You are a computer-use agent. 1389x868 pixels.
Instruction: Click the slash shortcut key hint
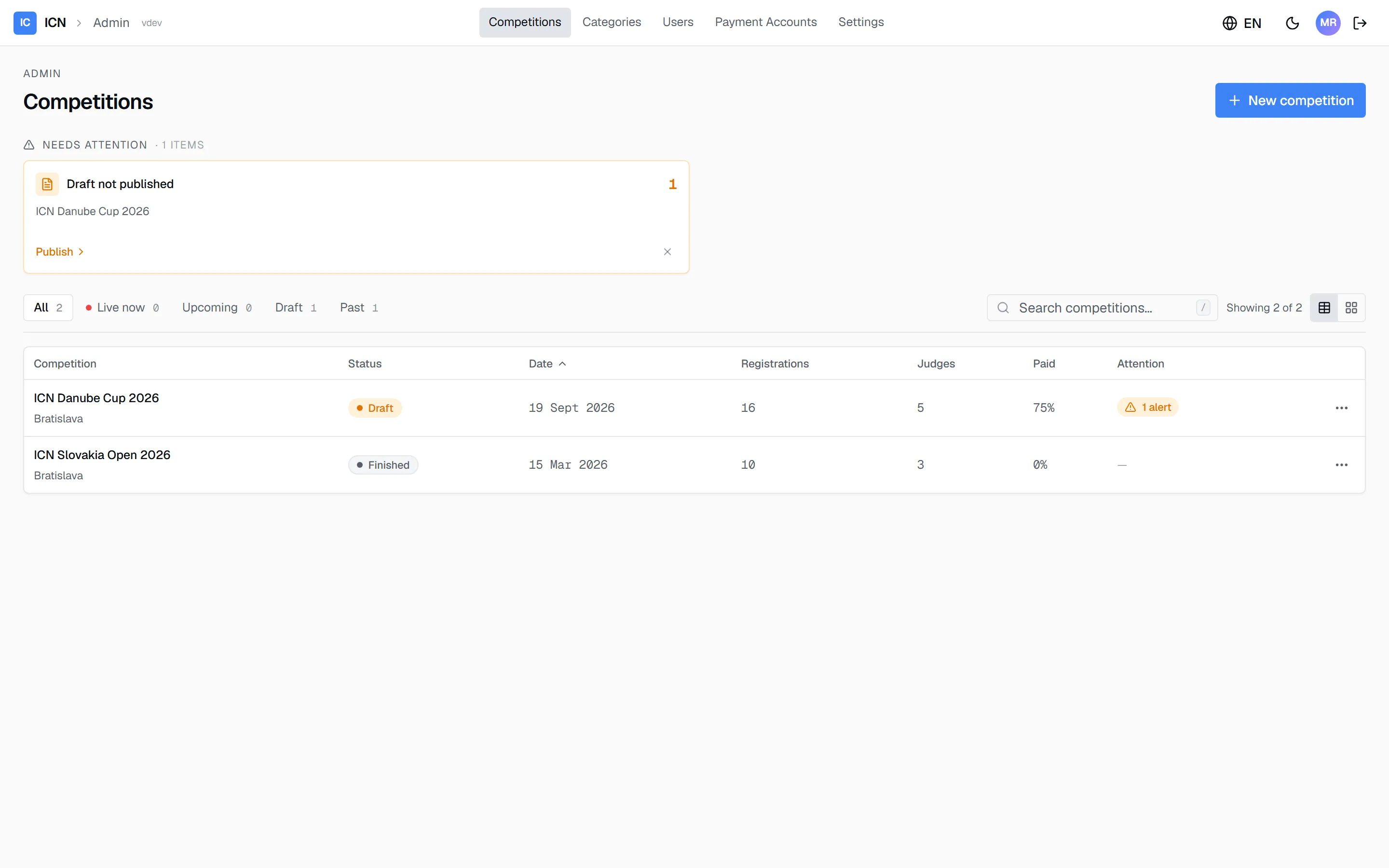click(1203, 308)
